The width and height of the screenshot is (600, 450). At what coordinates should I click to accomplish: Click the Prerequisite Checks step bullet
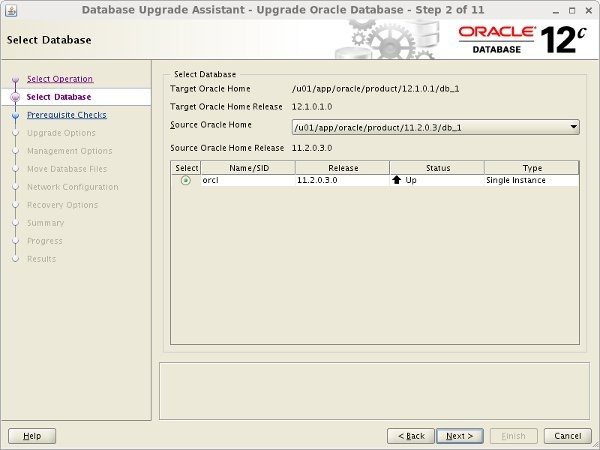click(15, 115)
